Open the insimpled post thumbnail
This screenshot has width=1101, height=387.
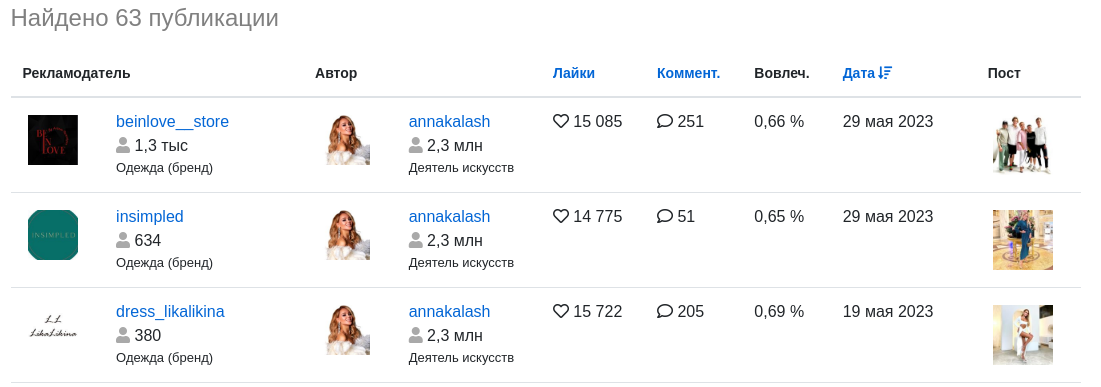tap(1022, 240)
